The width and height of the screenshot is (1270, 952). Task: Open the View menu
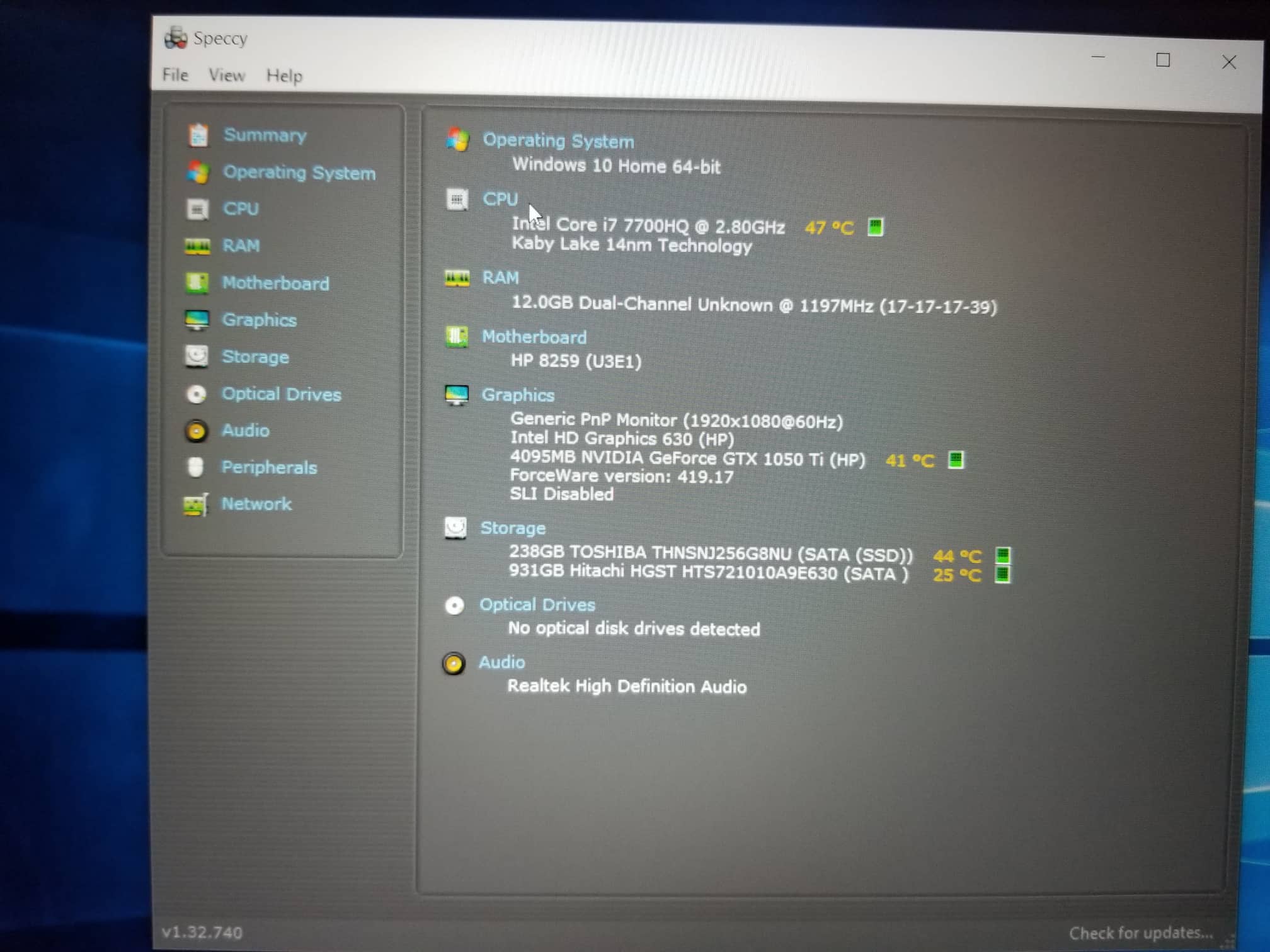pyautogui.click(x=227, y=76)
